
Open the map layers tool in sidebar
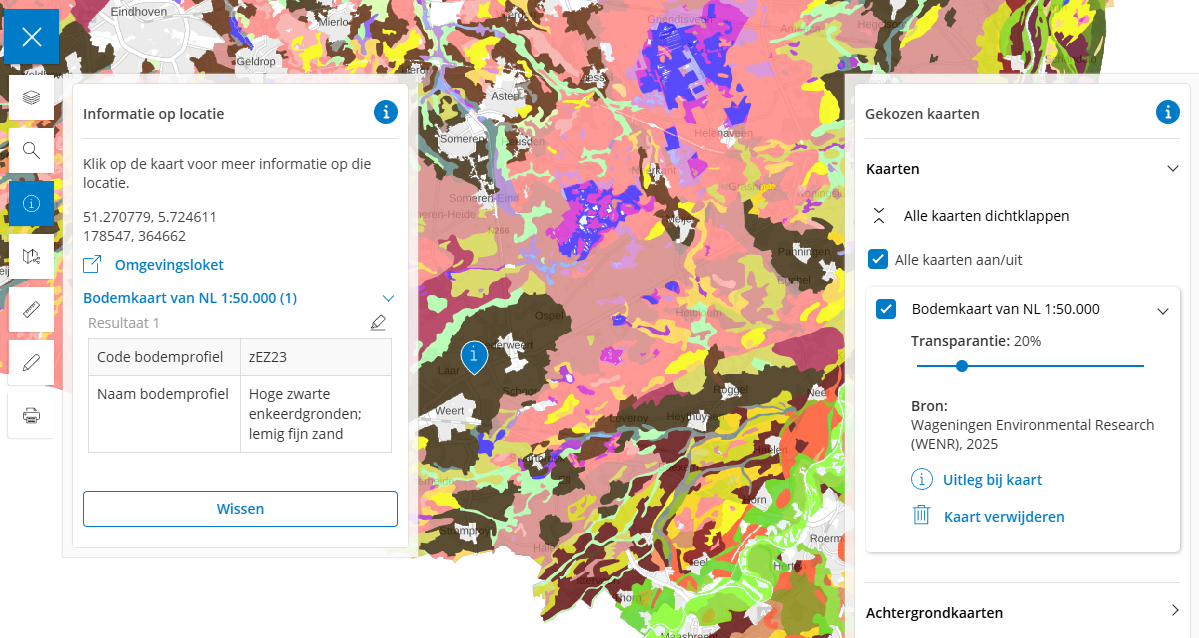pos(31,97)
